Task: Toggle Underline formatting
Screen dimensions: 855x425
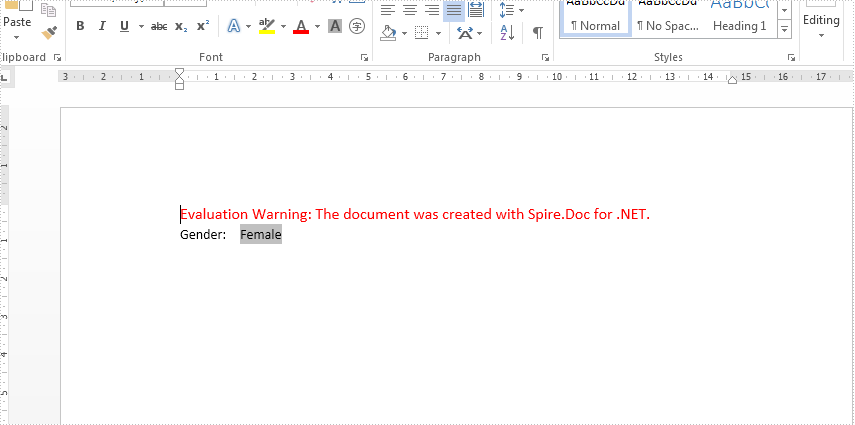Action: [x=124, y=26]
